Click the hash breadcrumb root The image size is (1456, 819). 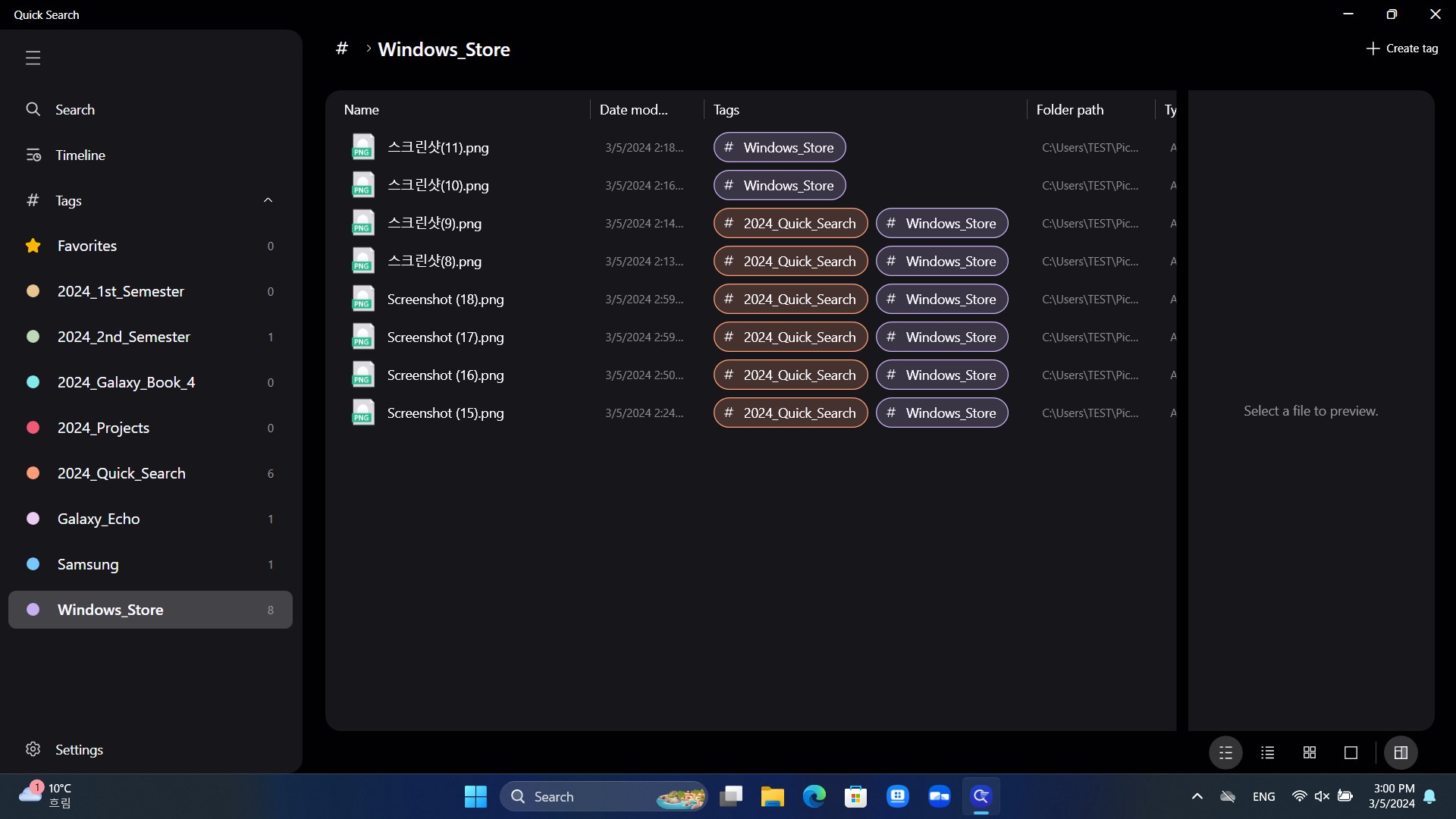(342, 49)
